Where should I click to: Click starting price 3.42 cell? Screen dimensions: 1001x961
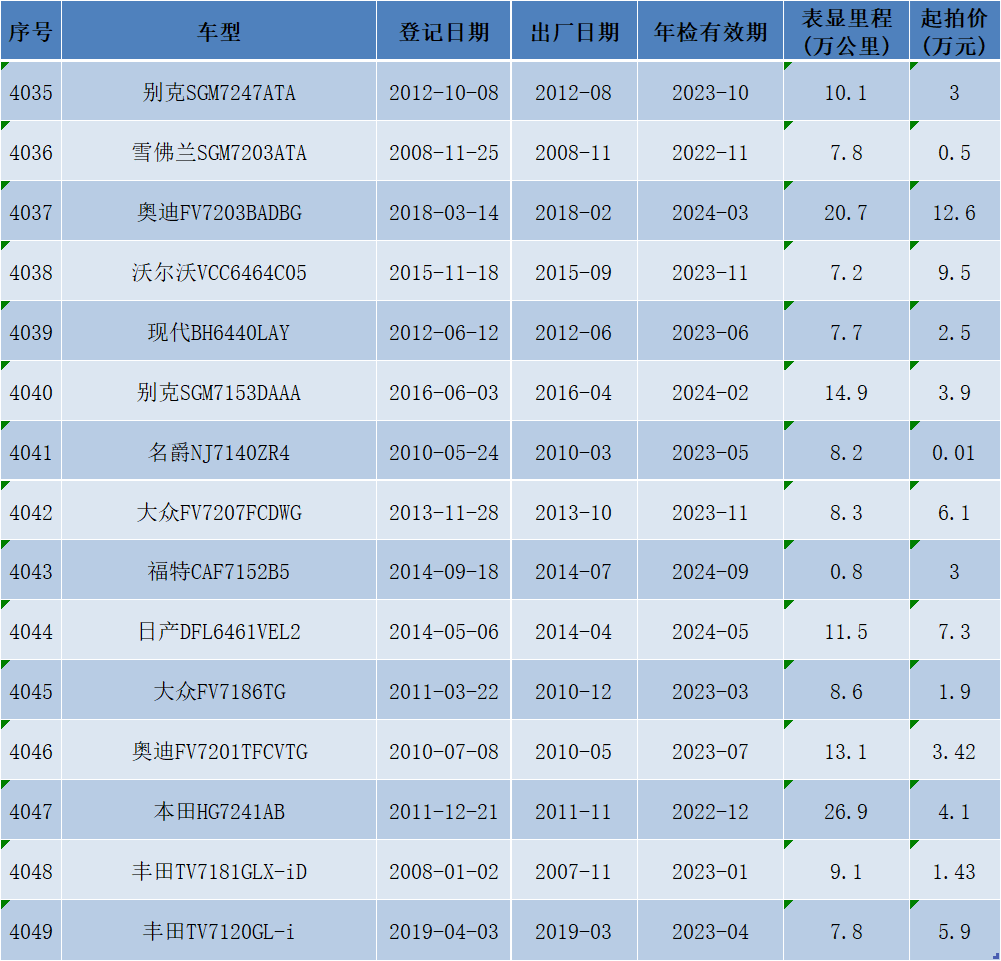coord(954,751)
